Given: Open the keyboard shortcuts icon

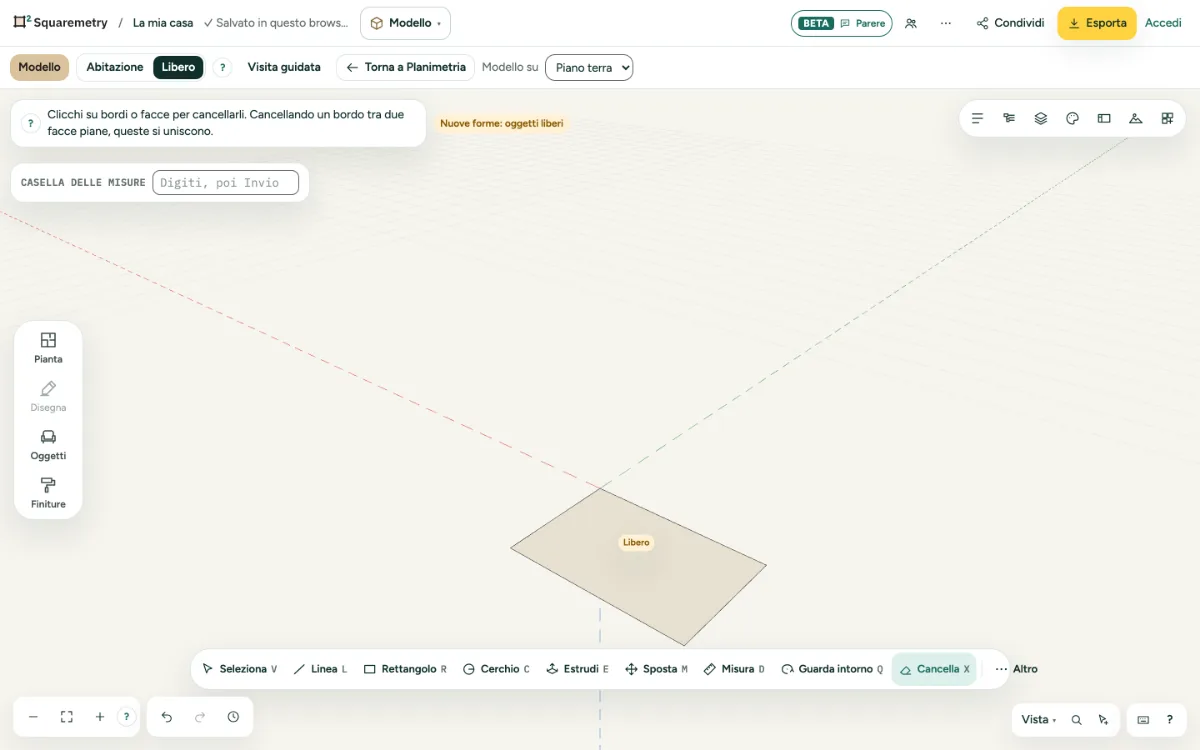Looking at the screenshot, I should click(x=1143, y=720).
